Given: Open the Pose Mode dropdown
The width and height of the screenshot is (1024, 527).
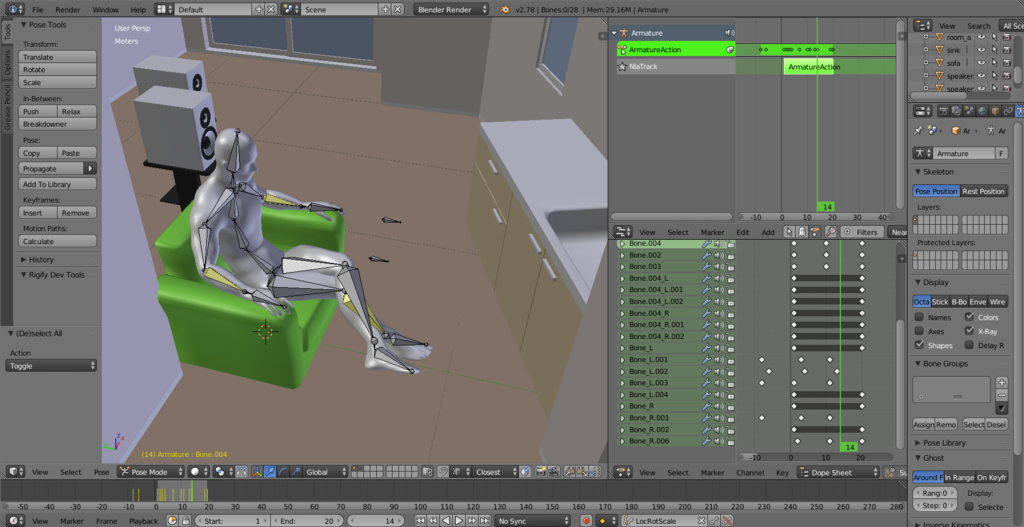Looking at the screenshot, I should tap(151, 471).
